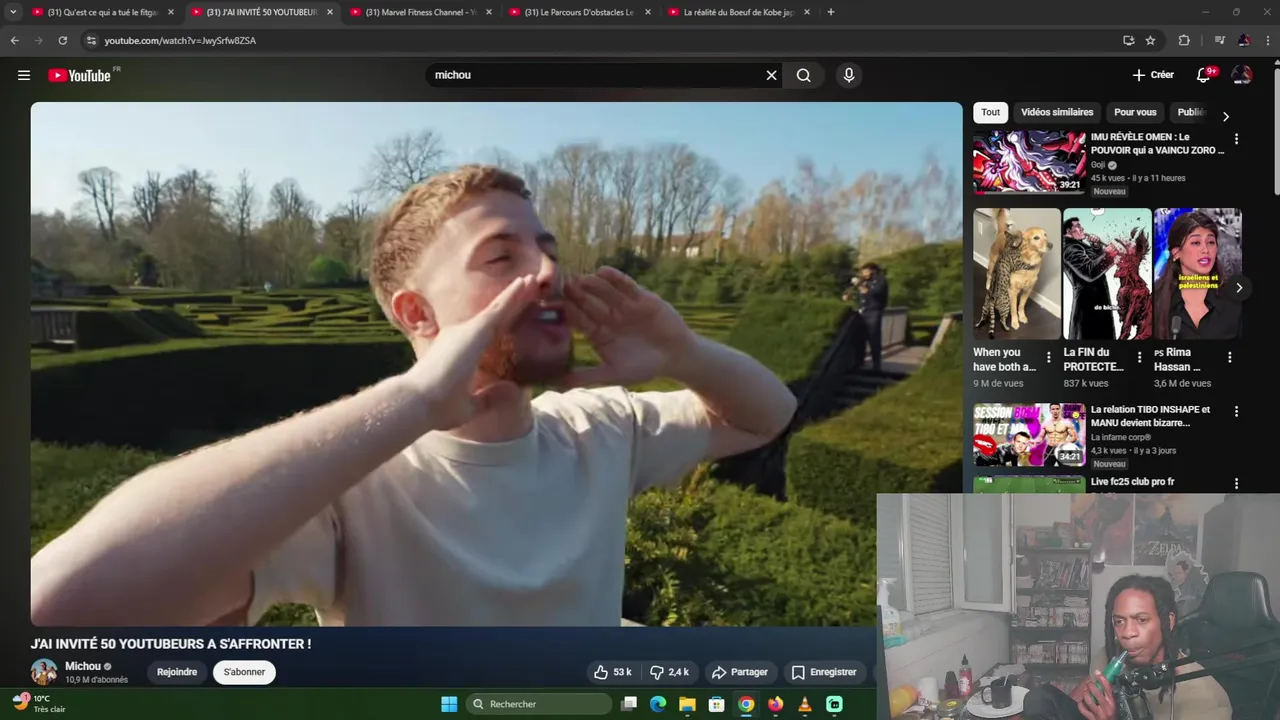The image size is (1280, 720).
Task: Click the Enregistrer button
Action: tap(823, 672)
